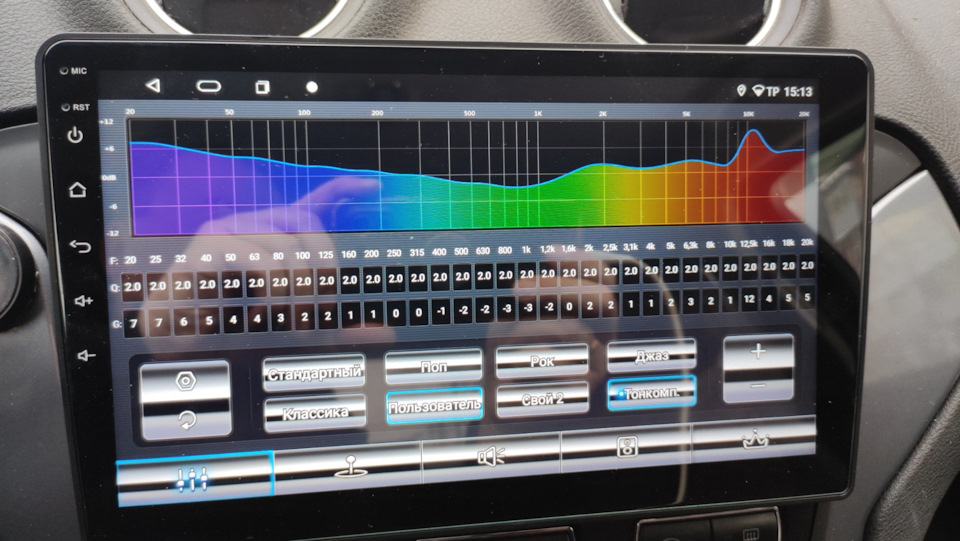Select the Q value cell under 500 Hz

click(x=462, y=276)
